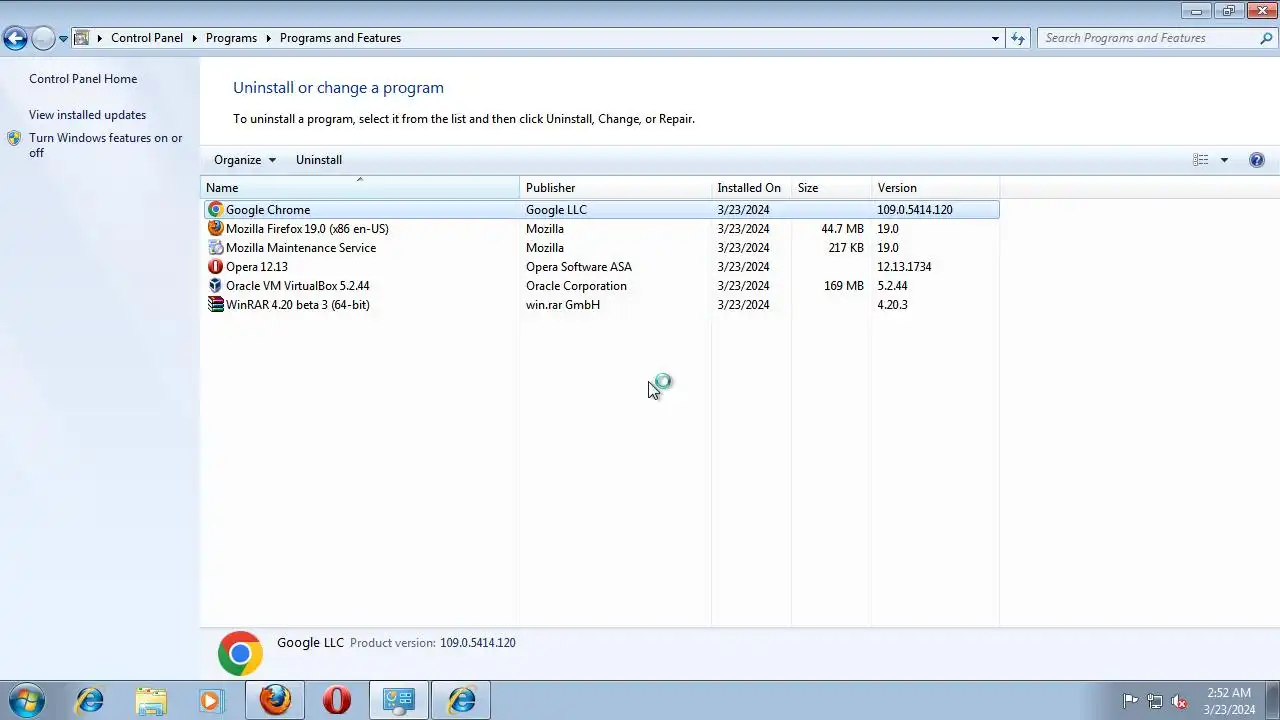Expand the address bar history dropdown
The image size is (1280, 720).
pyautogui.click(x=995, y=38)
